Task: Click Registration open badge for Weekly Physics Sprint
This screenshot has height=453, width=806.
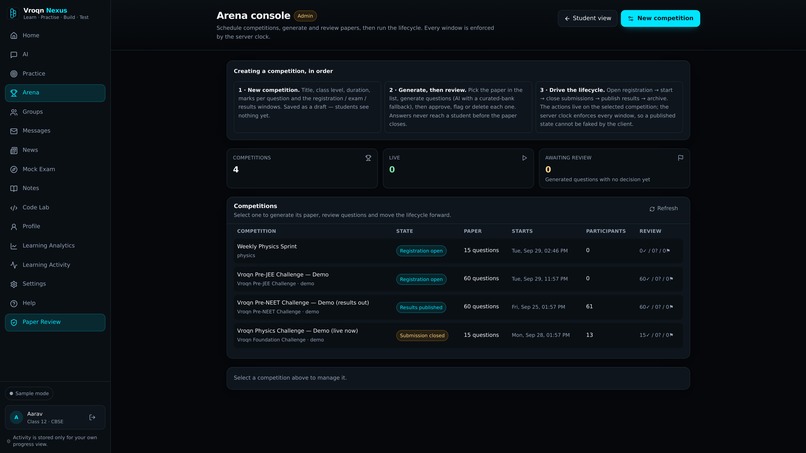Action: (421, 251)
